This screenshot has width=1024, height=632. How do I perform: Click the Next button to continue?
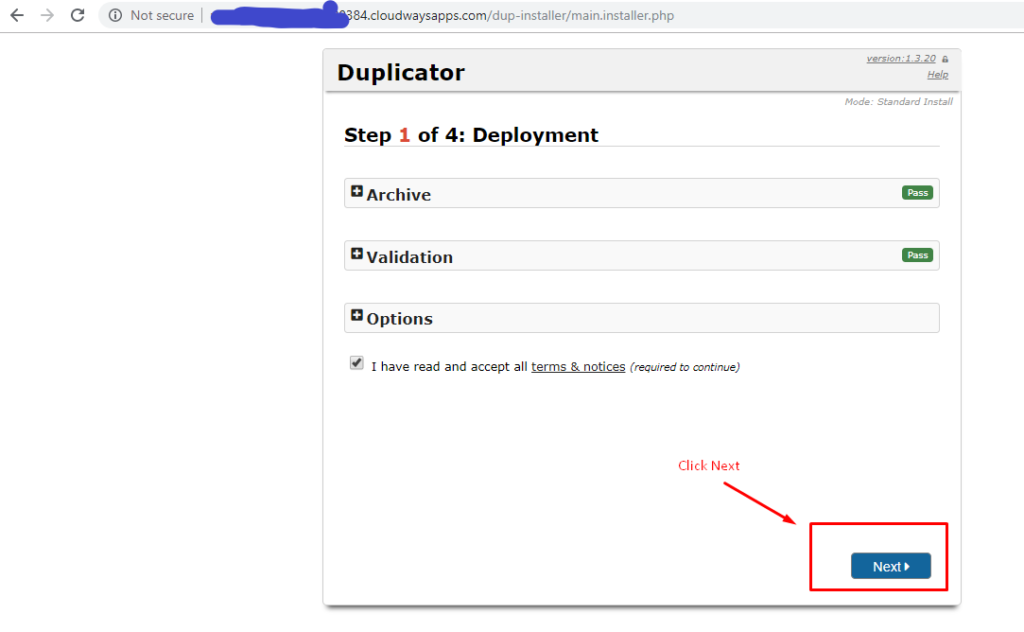point(891,566)
